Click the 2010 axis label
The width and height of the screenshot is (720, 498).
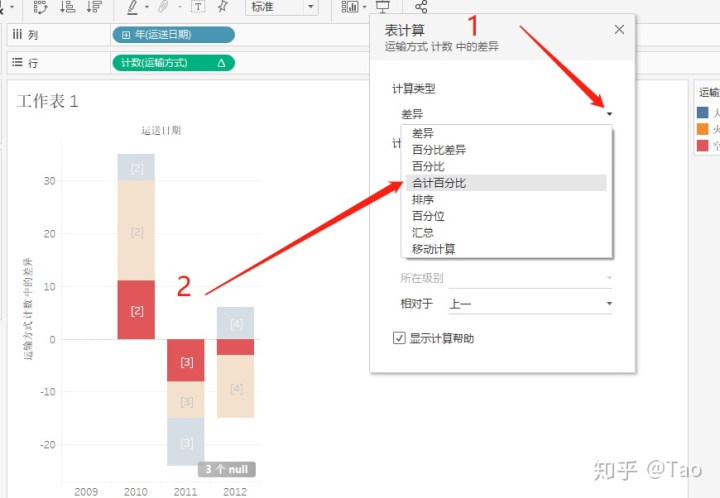tap(136, 492)
